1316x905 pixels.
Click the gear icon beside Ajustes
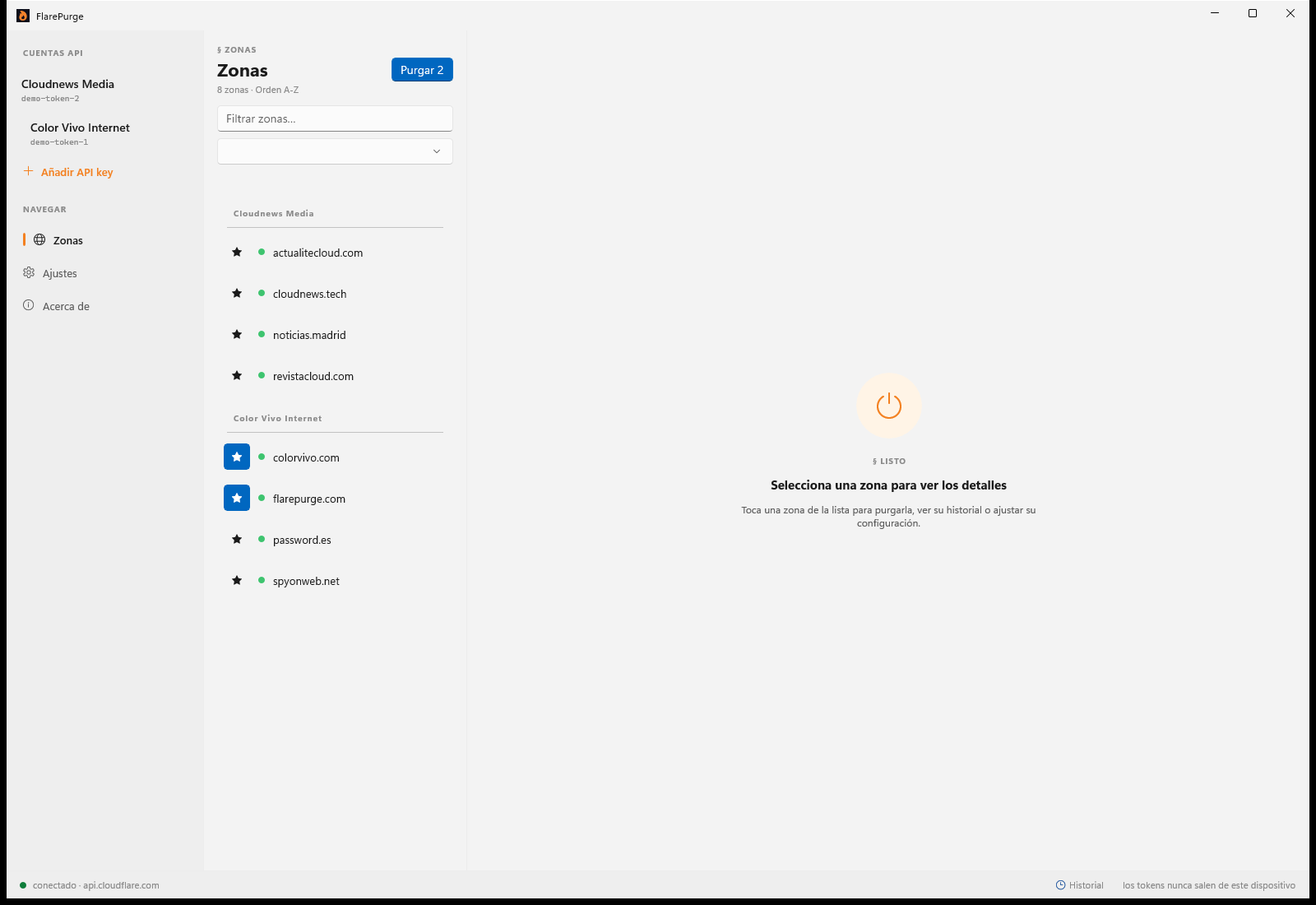point(29,272)
